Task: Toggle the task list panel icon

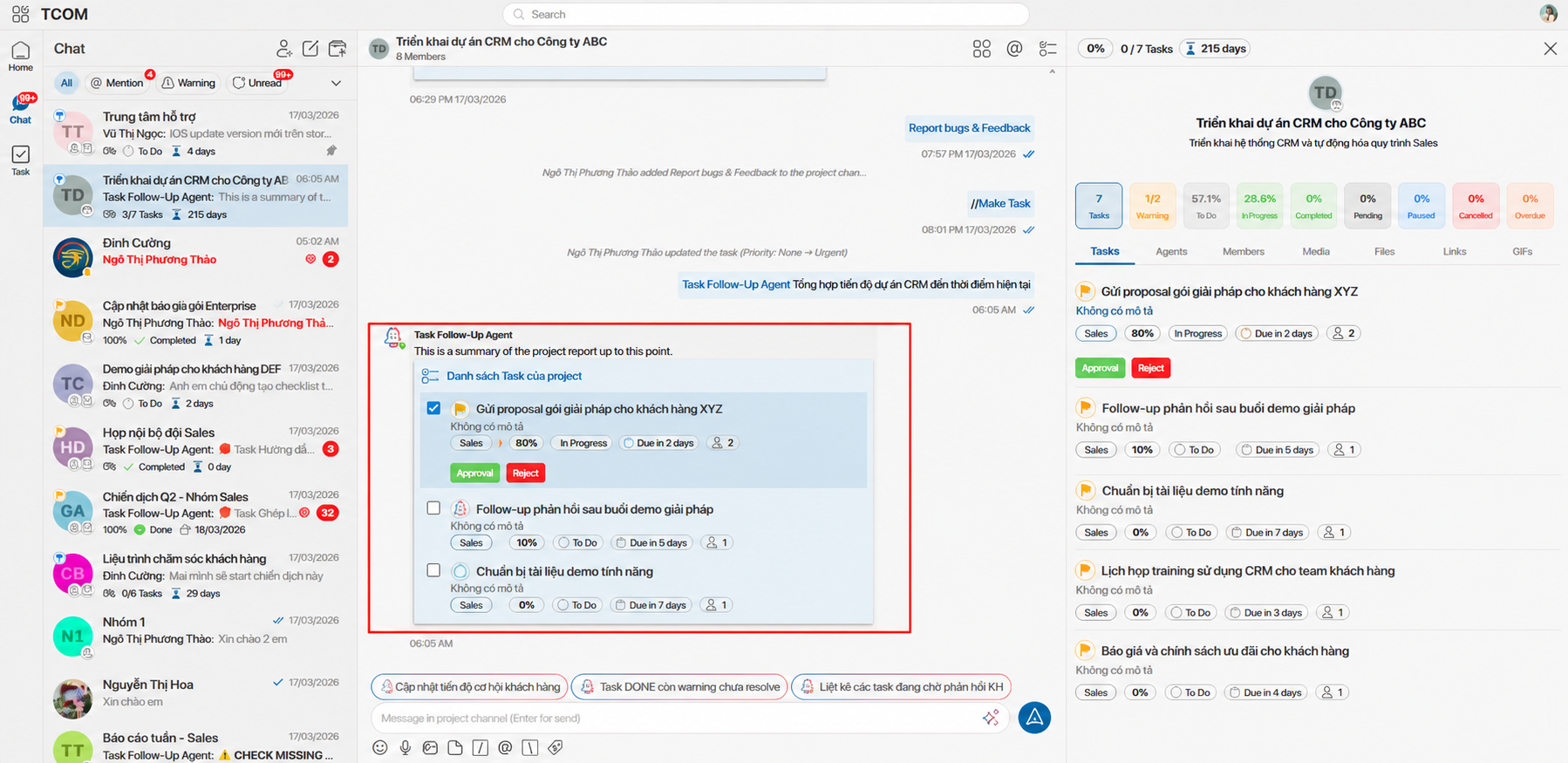Action: point(1048,49)
